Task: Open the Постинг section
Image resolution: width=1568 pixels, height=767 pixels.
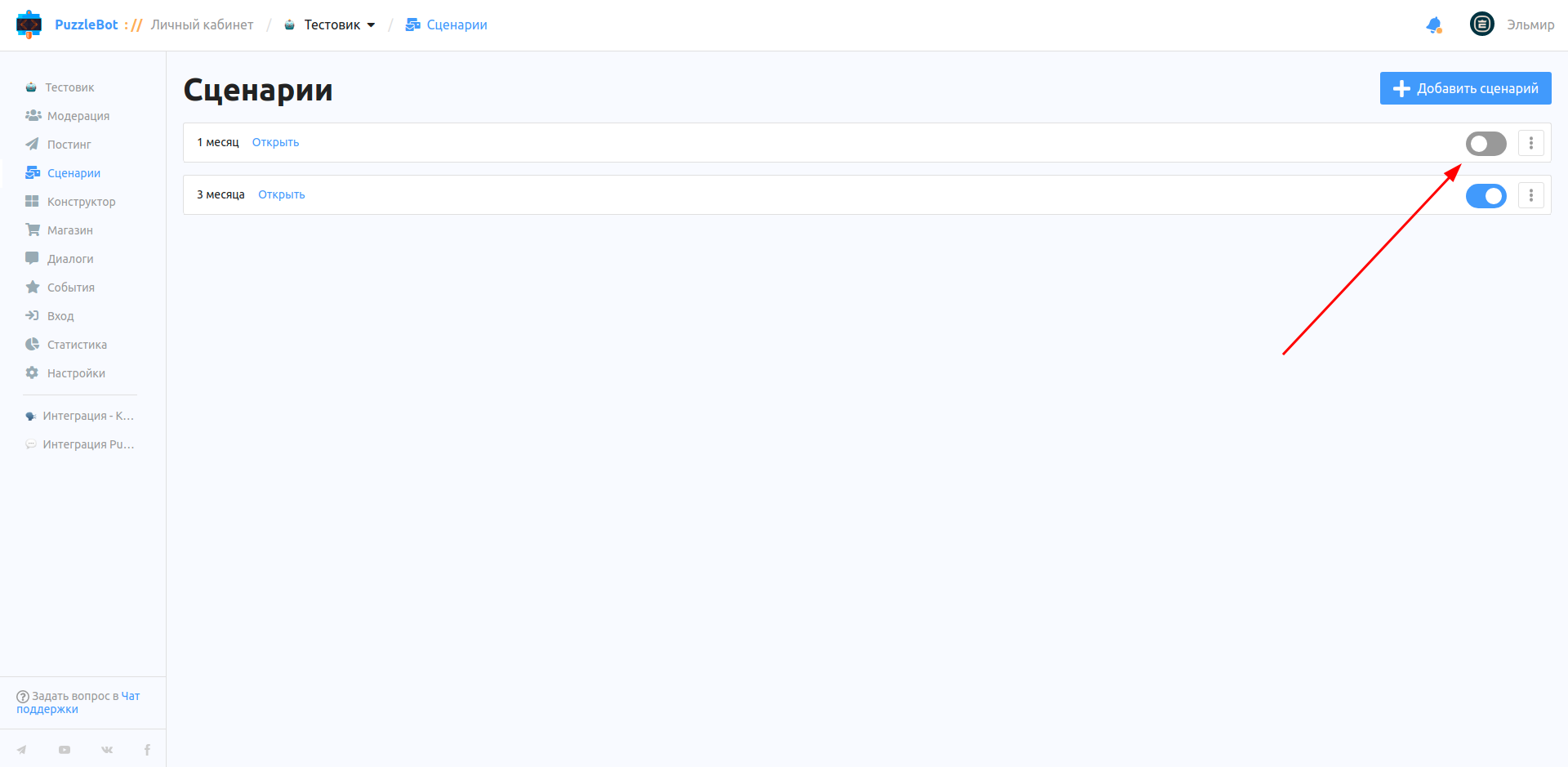Action: [x=69, y=145]
